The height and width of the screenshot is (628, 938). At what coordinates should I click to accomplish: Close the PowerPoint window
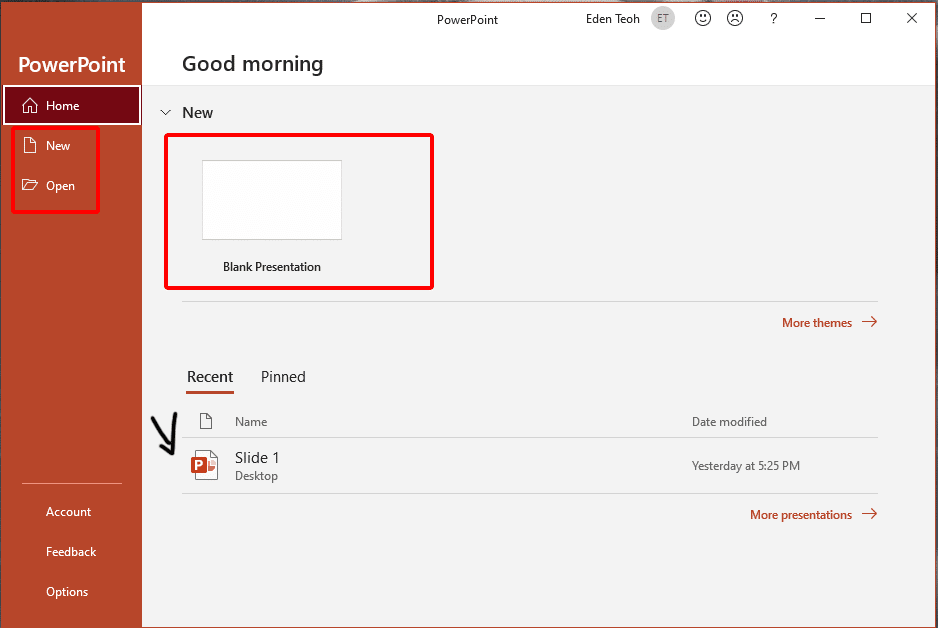912,19
